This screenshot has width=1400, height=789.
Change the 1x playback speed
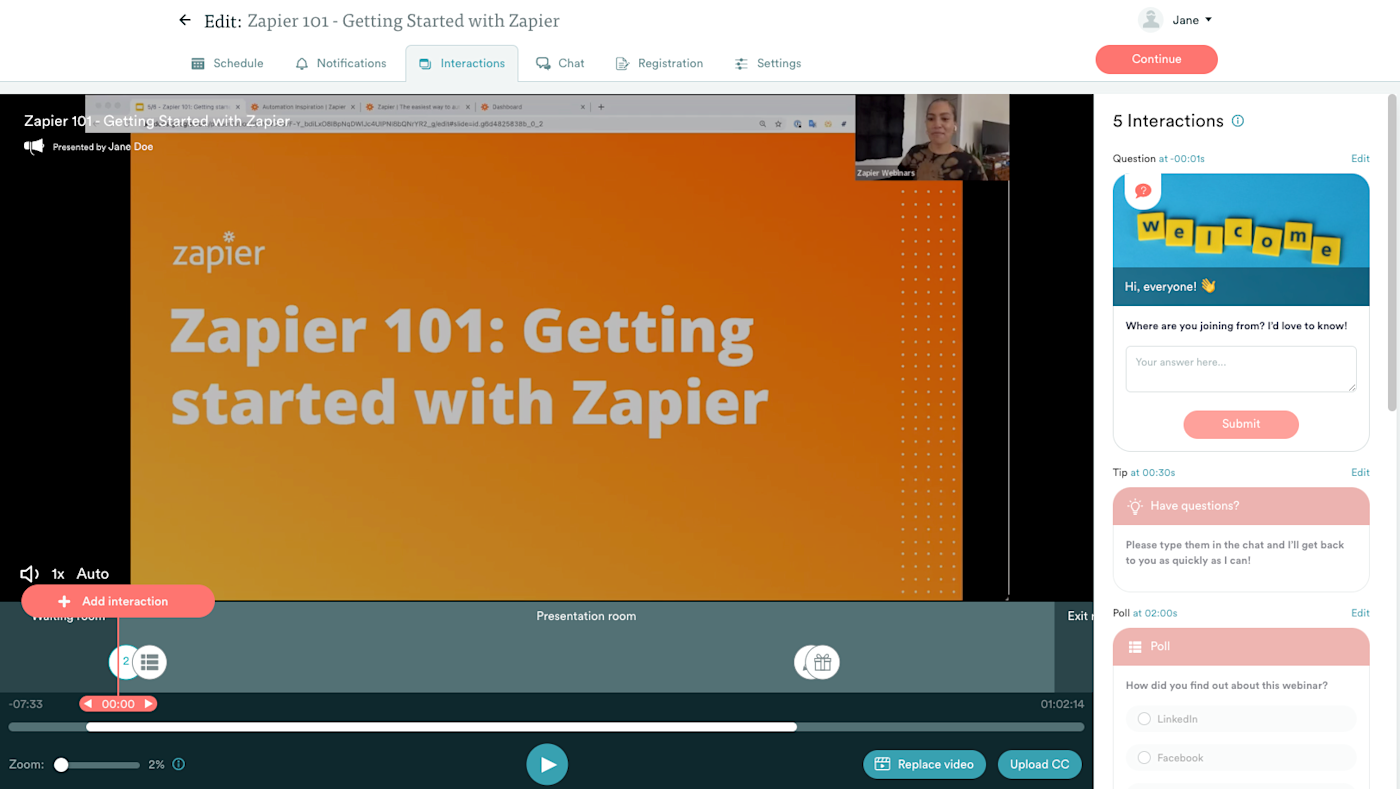pyautogui.click(x=58, y=574)
